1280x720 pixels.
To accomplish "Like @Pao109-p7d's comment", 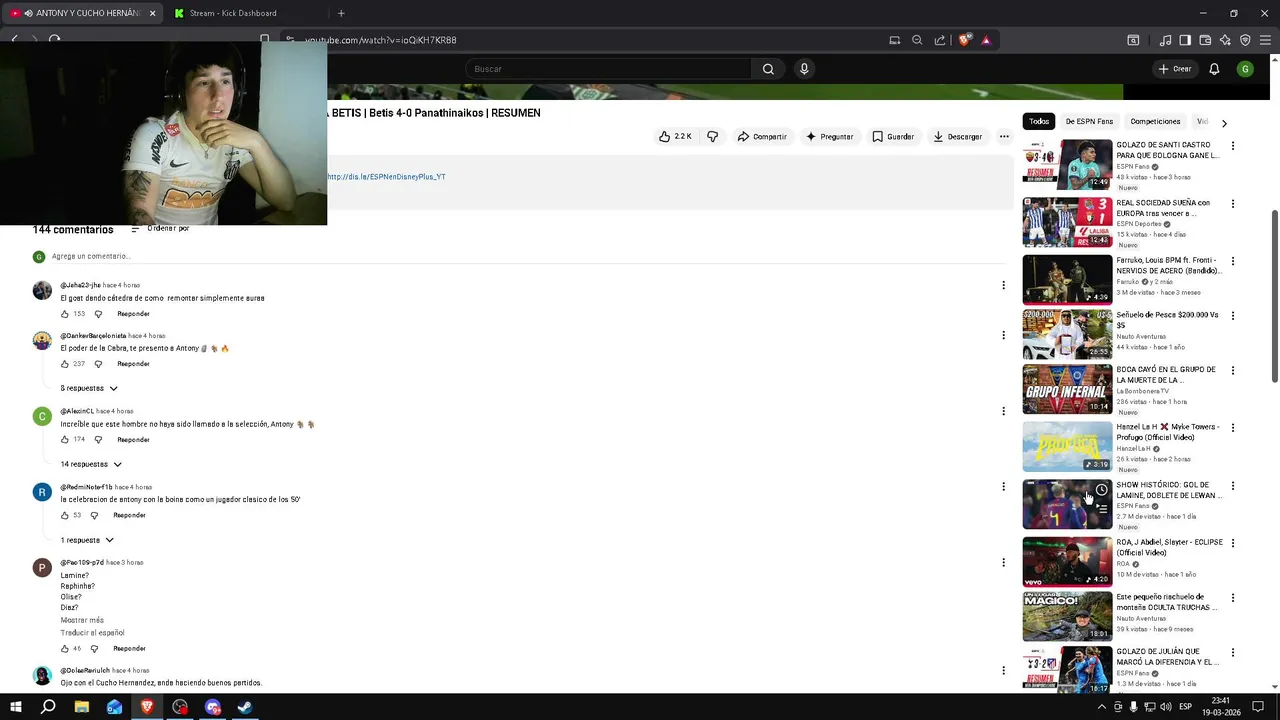I will click(65, 649).
